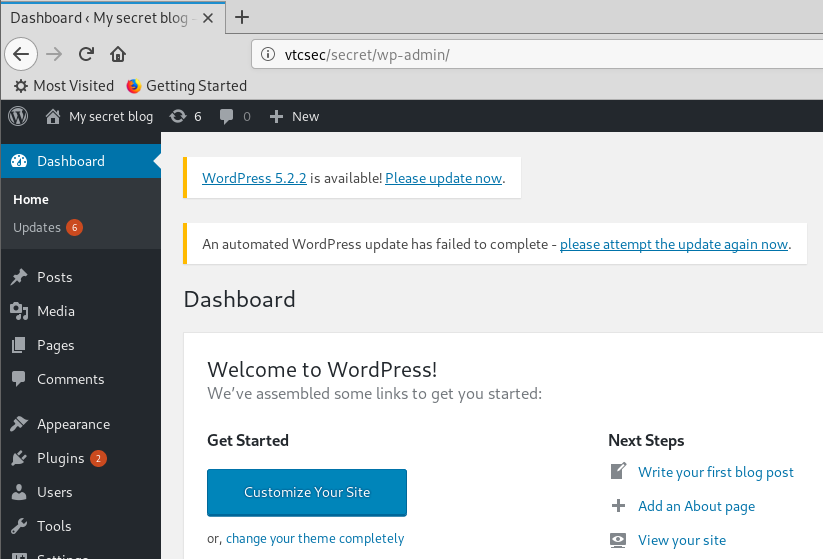Select Updates under Dashboard
The image size is (823, 559).
(x=37, y=227)
